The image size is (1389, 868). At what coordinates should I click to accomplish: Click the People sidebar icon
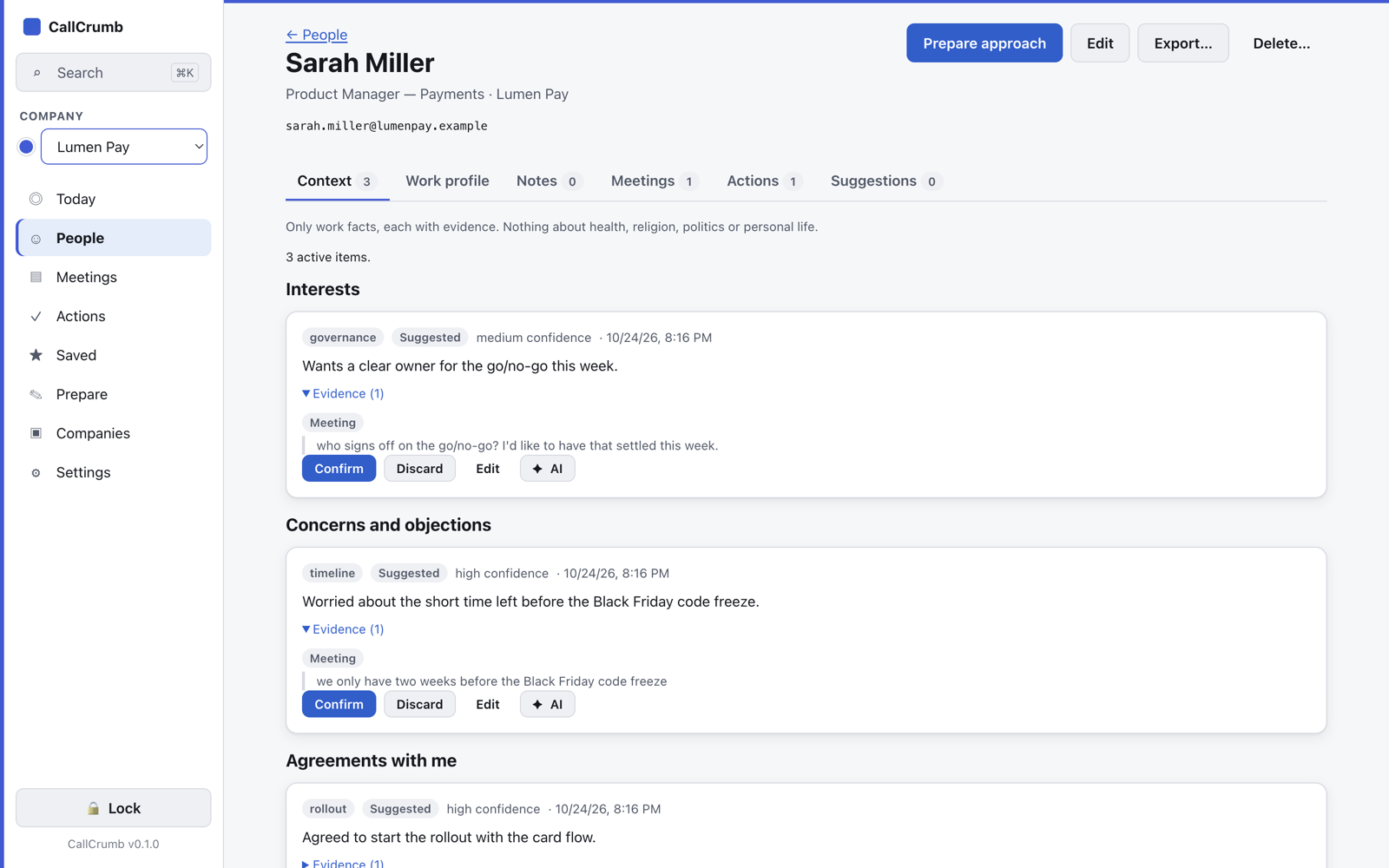(x=36, y=239)
